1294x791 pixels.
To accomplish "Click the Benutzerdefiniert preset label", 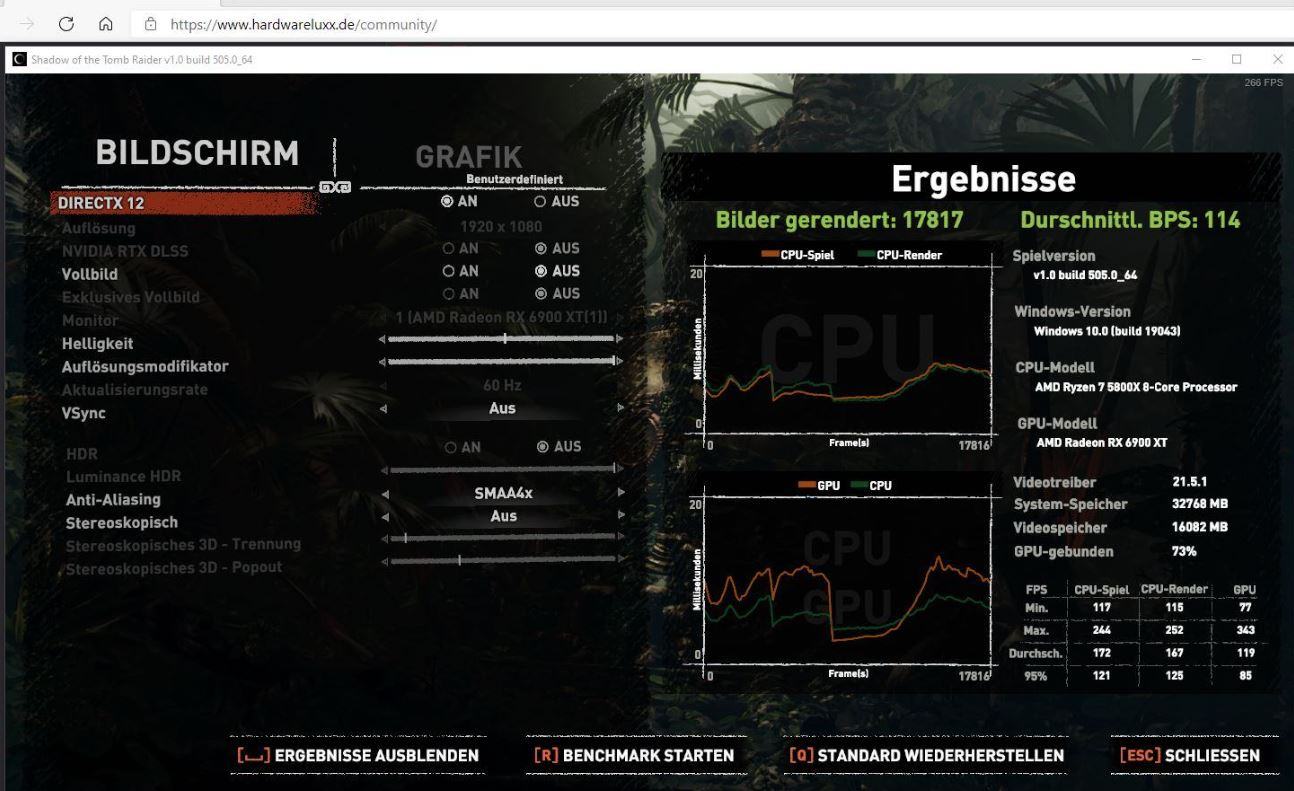I will point(514,180).
